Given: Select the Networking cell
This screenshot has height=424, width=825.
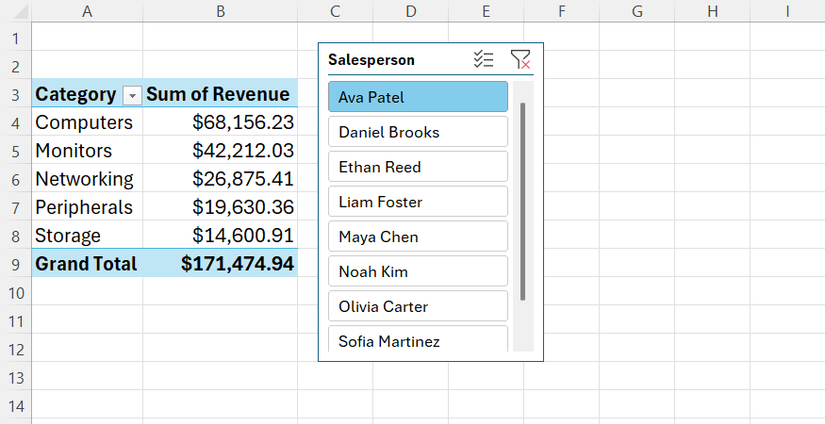Looking at the screenshot, I should click(87, 179).
